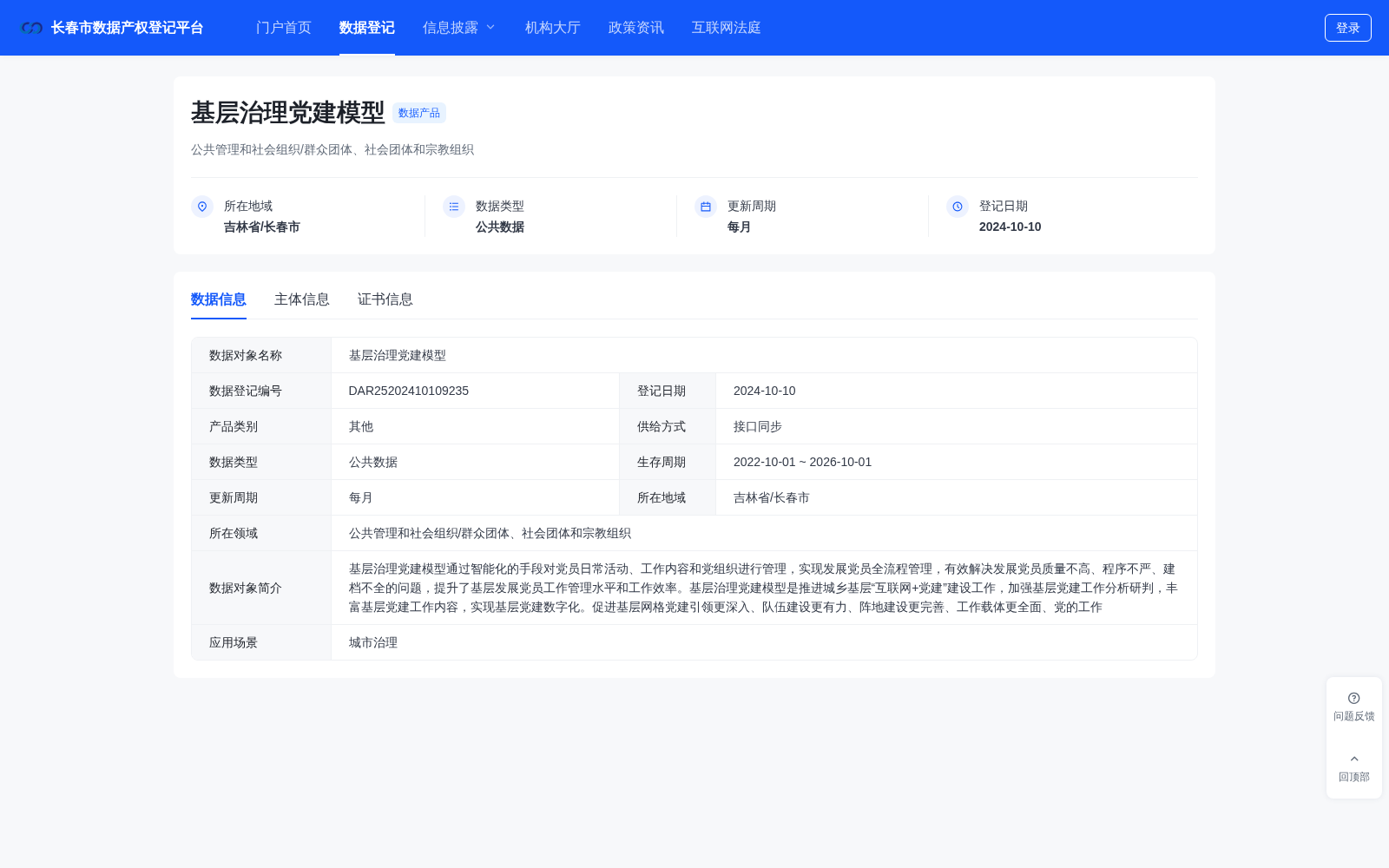Expand the 信息披露 dropdown chevron
Screen dimensions: 1389x868
490,28
